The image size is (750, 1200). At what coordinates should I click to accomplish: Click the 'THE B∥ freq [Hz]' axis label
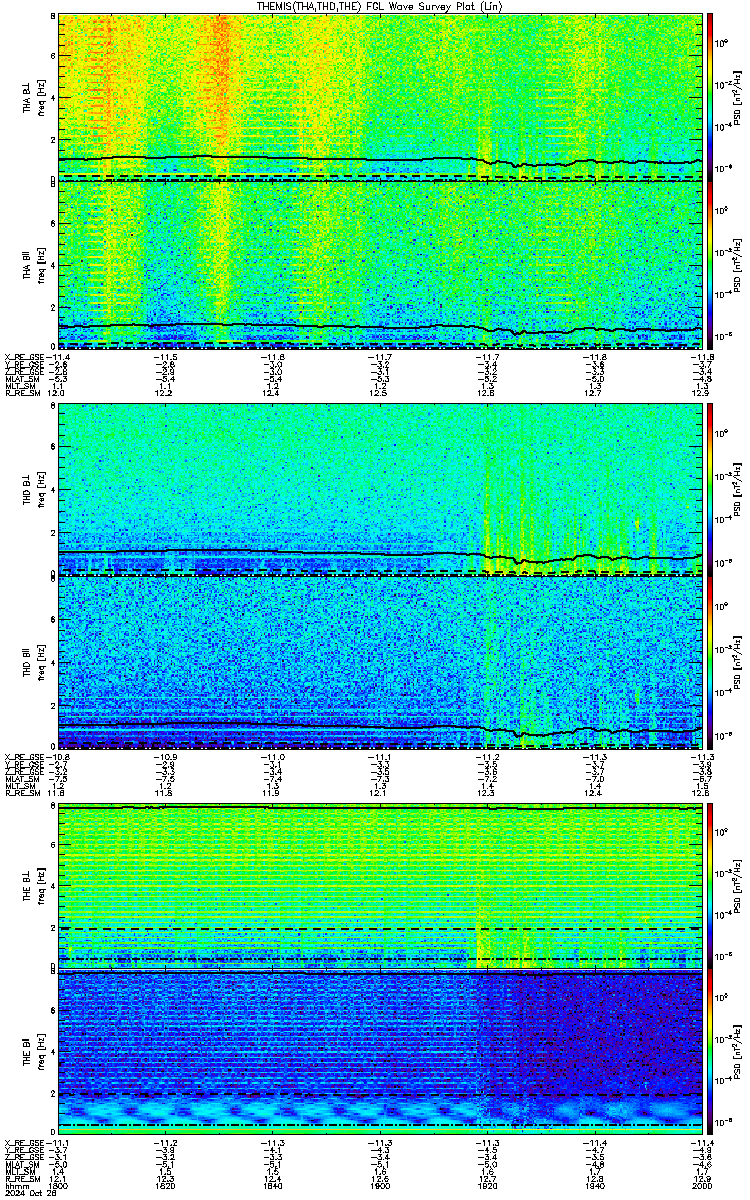33,1052
